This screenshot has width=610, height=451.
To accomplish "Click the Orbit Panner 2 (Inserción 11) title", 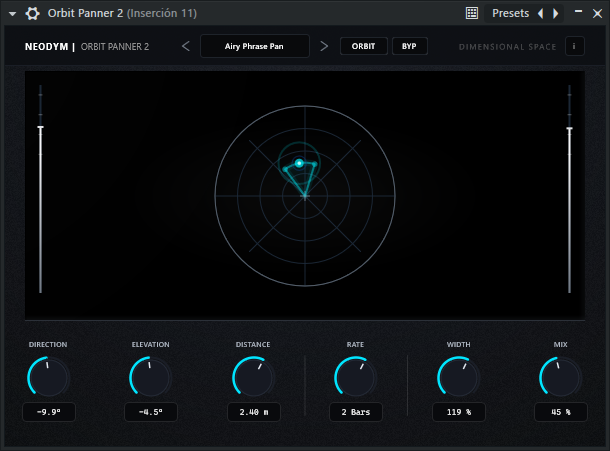I will pos(122,13).
